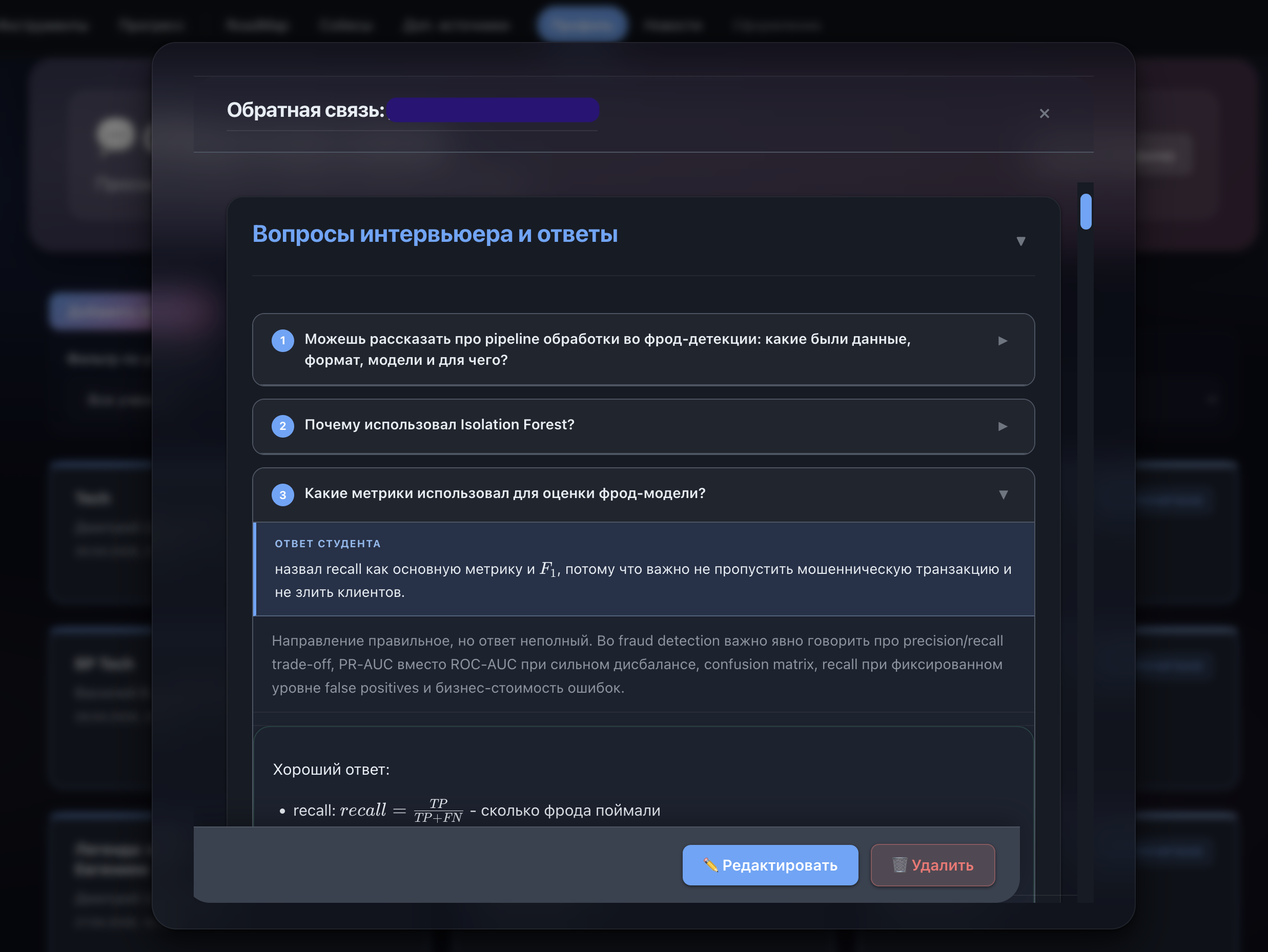This screenshot has width=1268, height=952.
Task: Click the pencil icon on the edit button
Action: coord(710,865)
